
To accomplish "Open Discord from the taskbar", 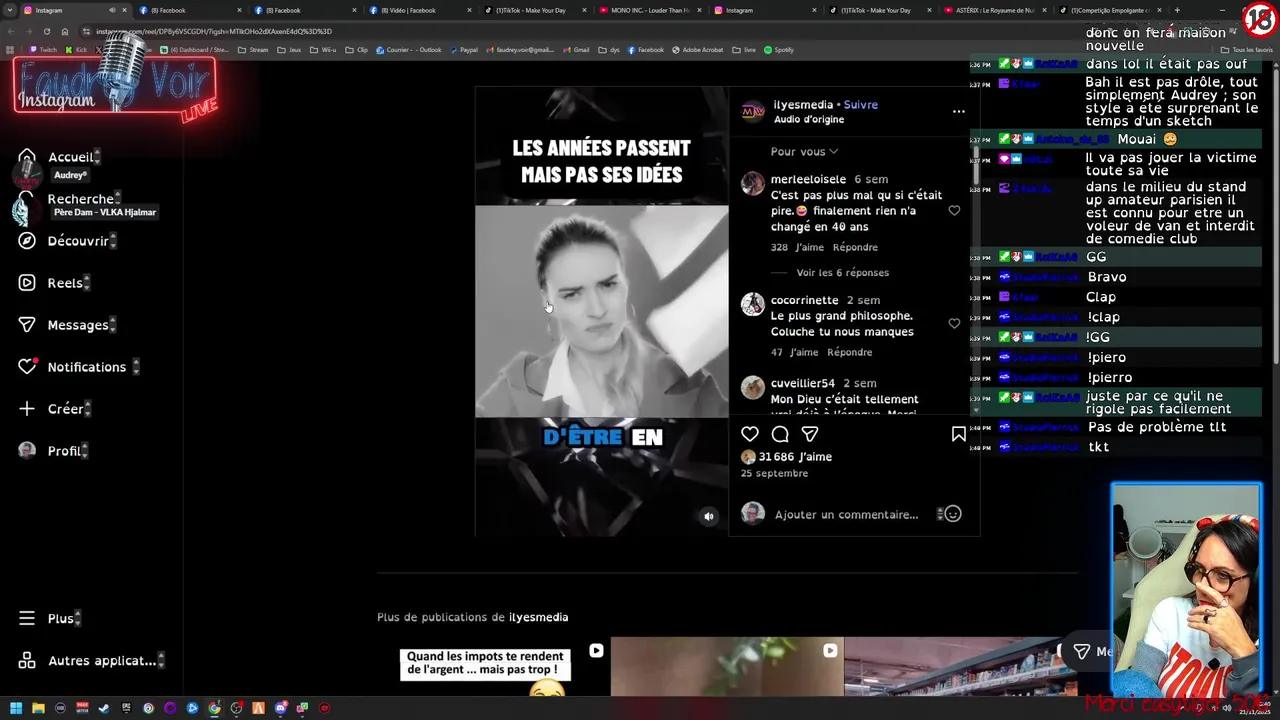I will pos(281,708).
